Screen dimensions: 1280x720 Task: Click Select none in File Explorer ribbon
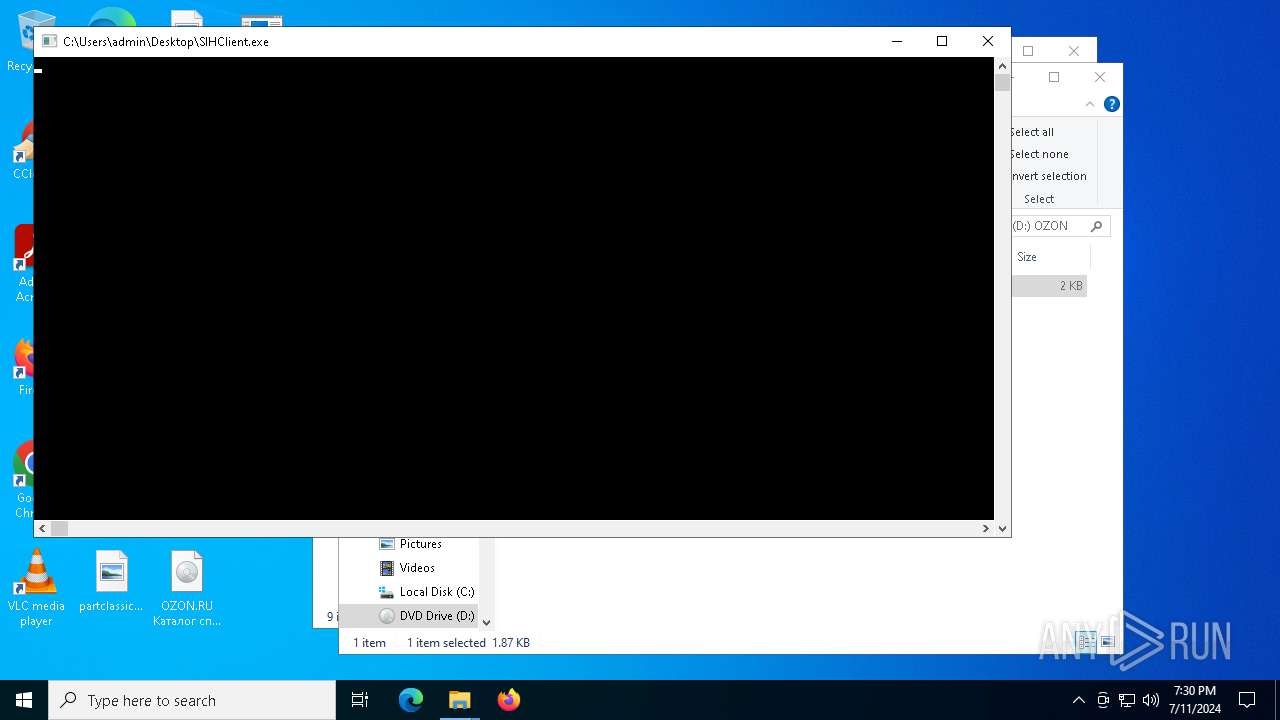click(1039, 154)
